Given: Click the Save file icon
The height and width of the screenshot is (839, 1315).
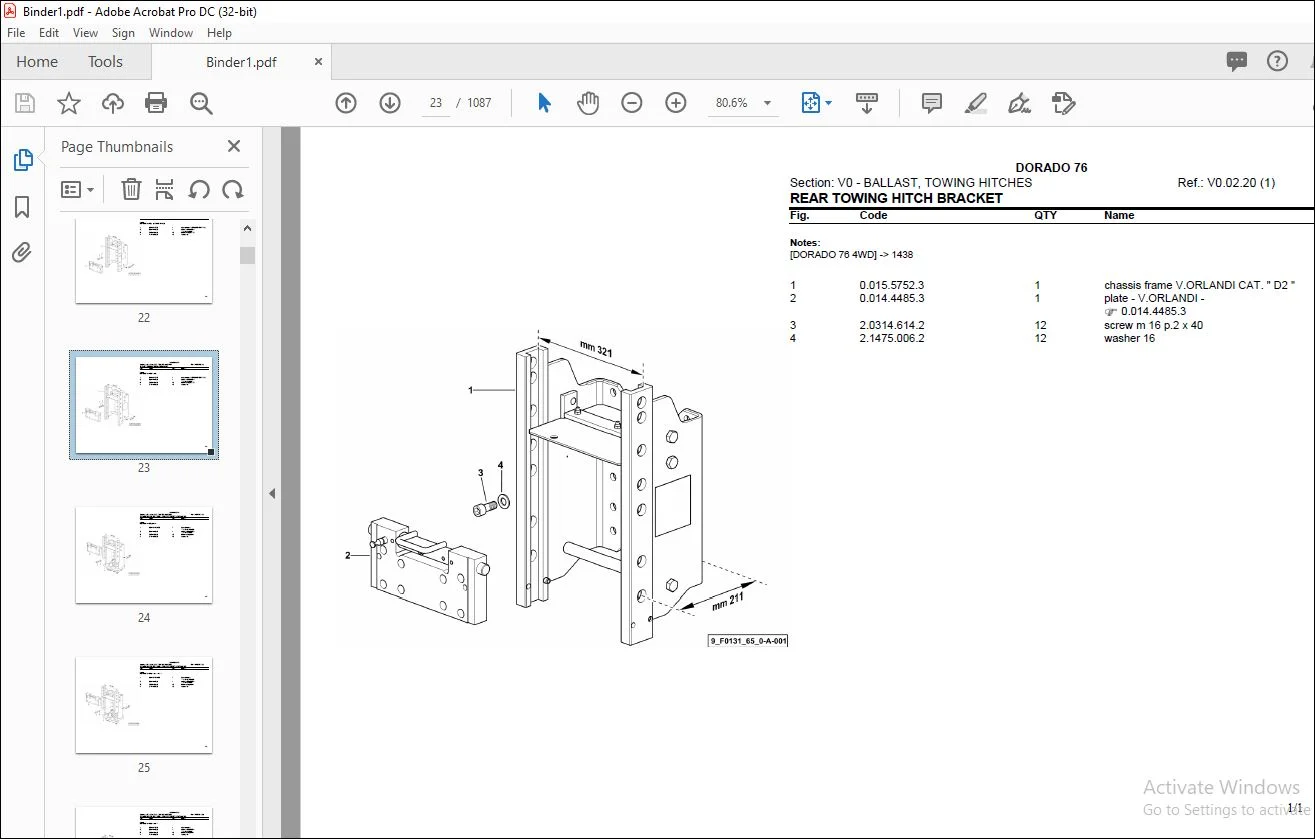Looking at the screenshot, I should pyautogui.click(x=25, y=103).
